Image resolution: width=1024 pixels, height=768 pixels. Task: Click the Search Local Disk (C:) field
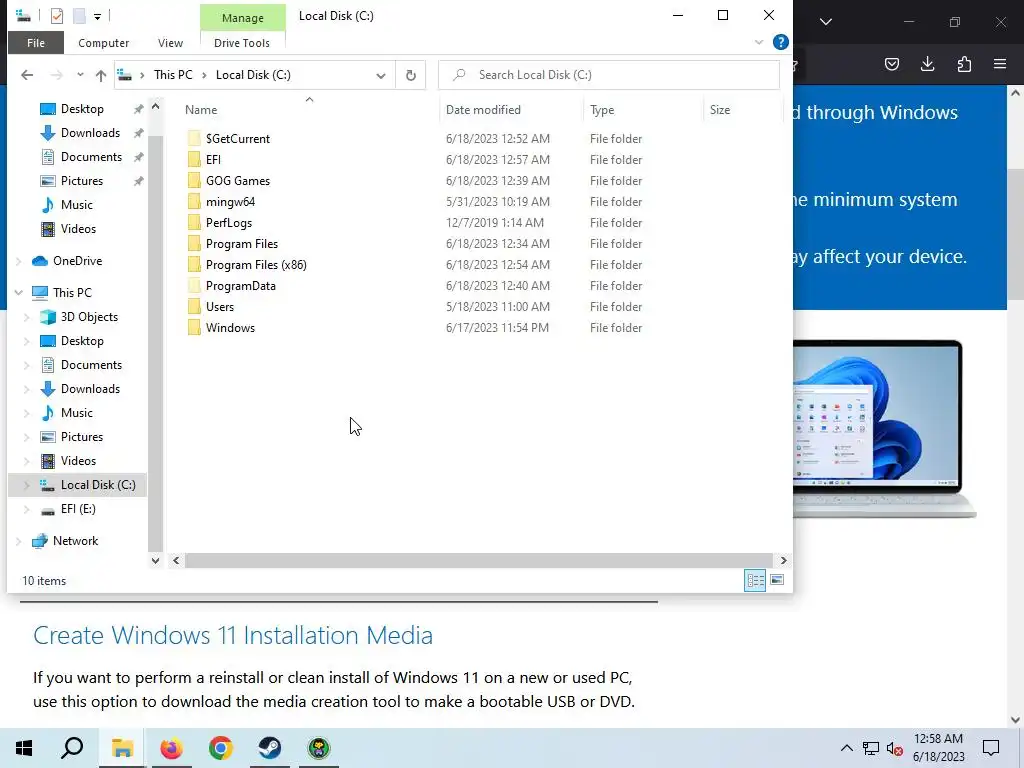(609, 75)
